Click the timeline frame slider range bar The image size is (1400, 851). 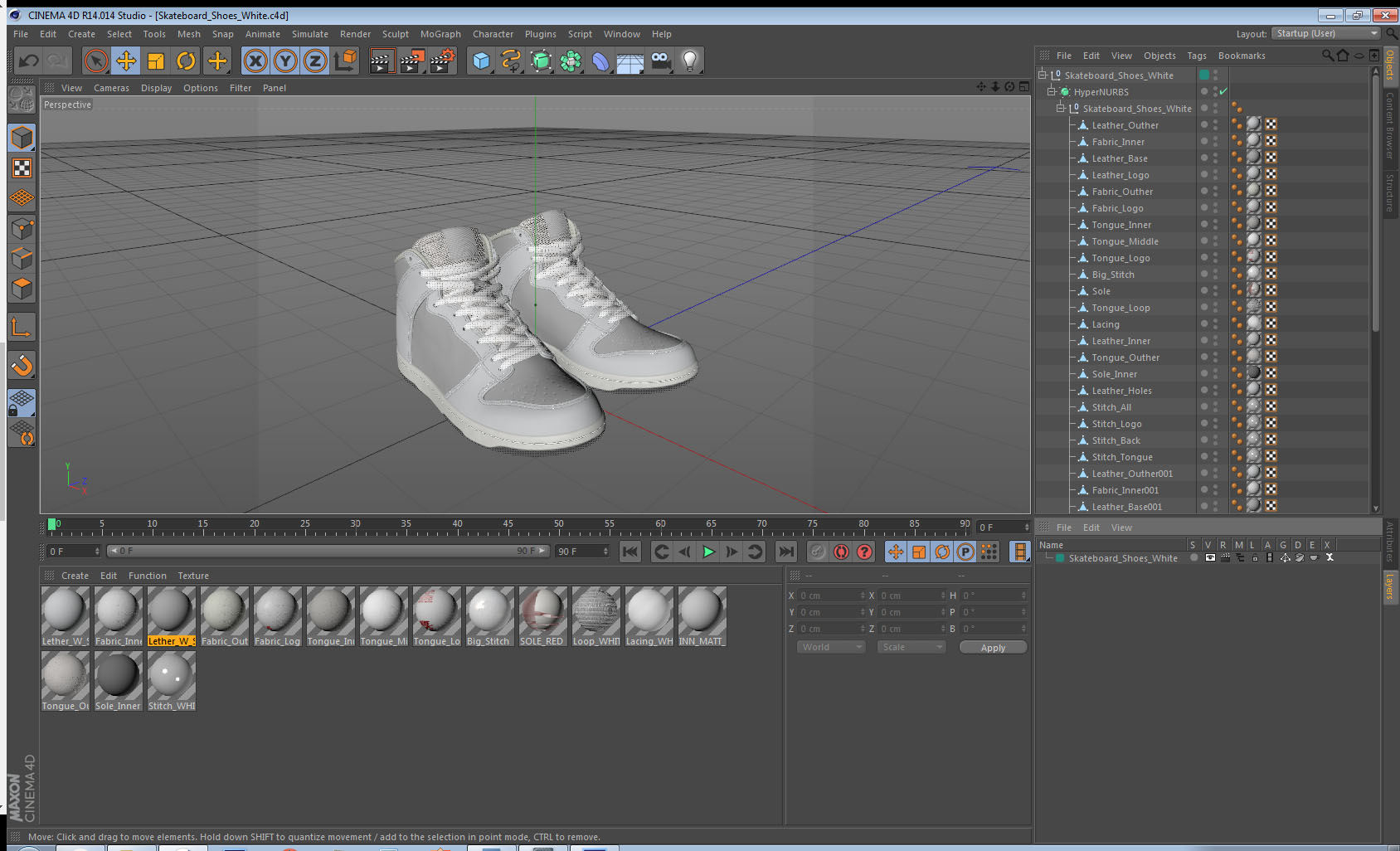(x=328, y=551)
